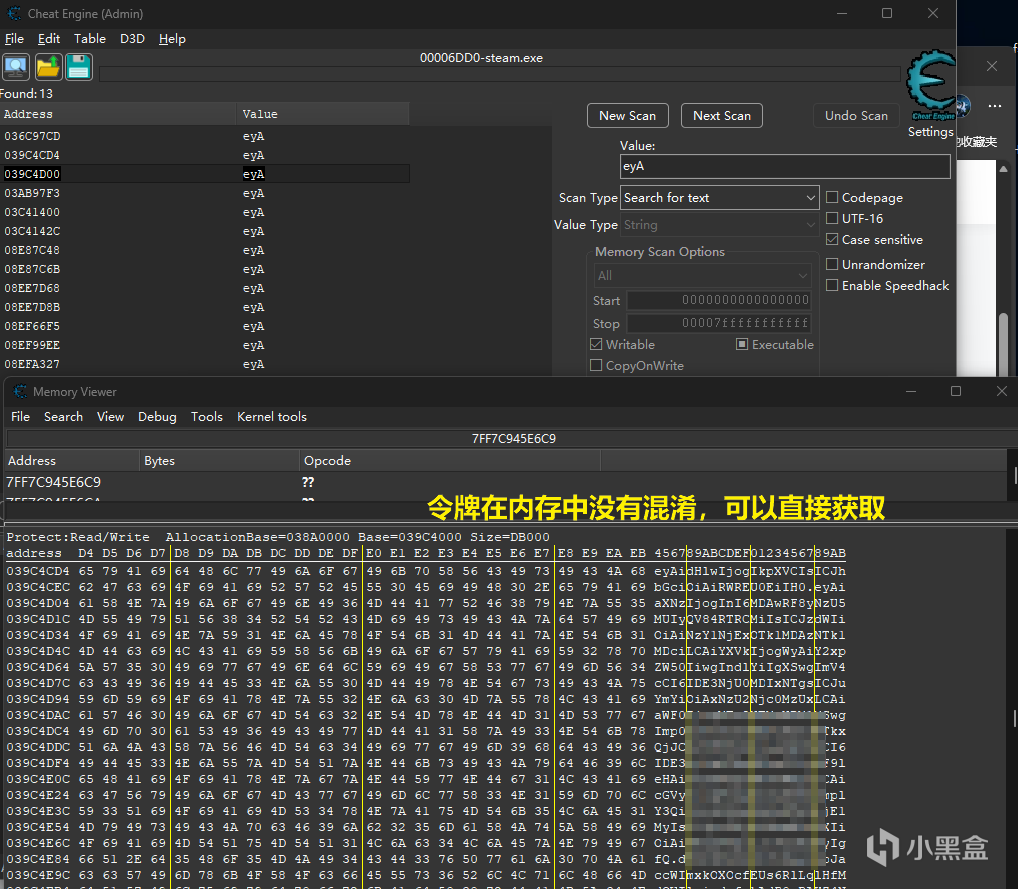1018x889 pixels.
Task: Enable the UTF-16 checkbox
Action: [x=833, y=219]
